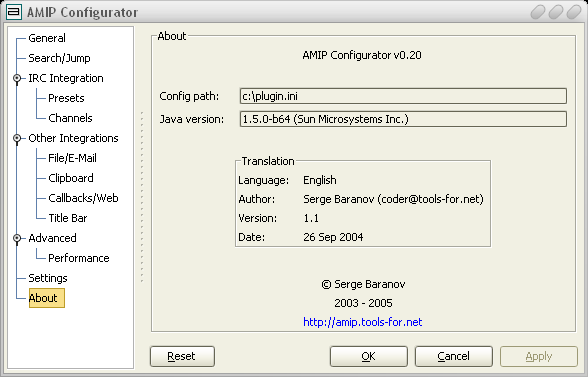This screenshot has width=588, height=377.
Task: Click the dotted splitter handle between panels
Action: (142, 197)
